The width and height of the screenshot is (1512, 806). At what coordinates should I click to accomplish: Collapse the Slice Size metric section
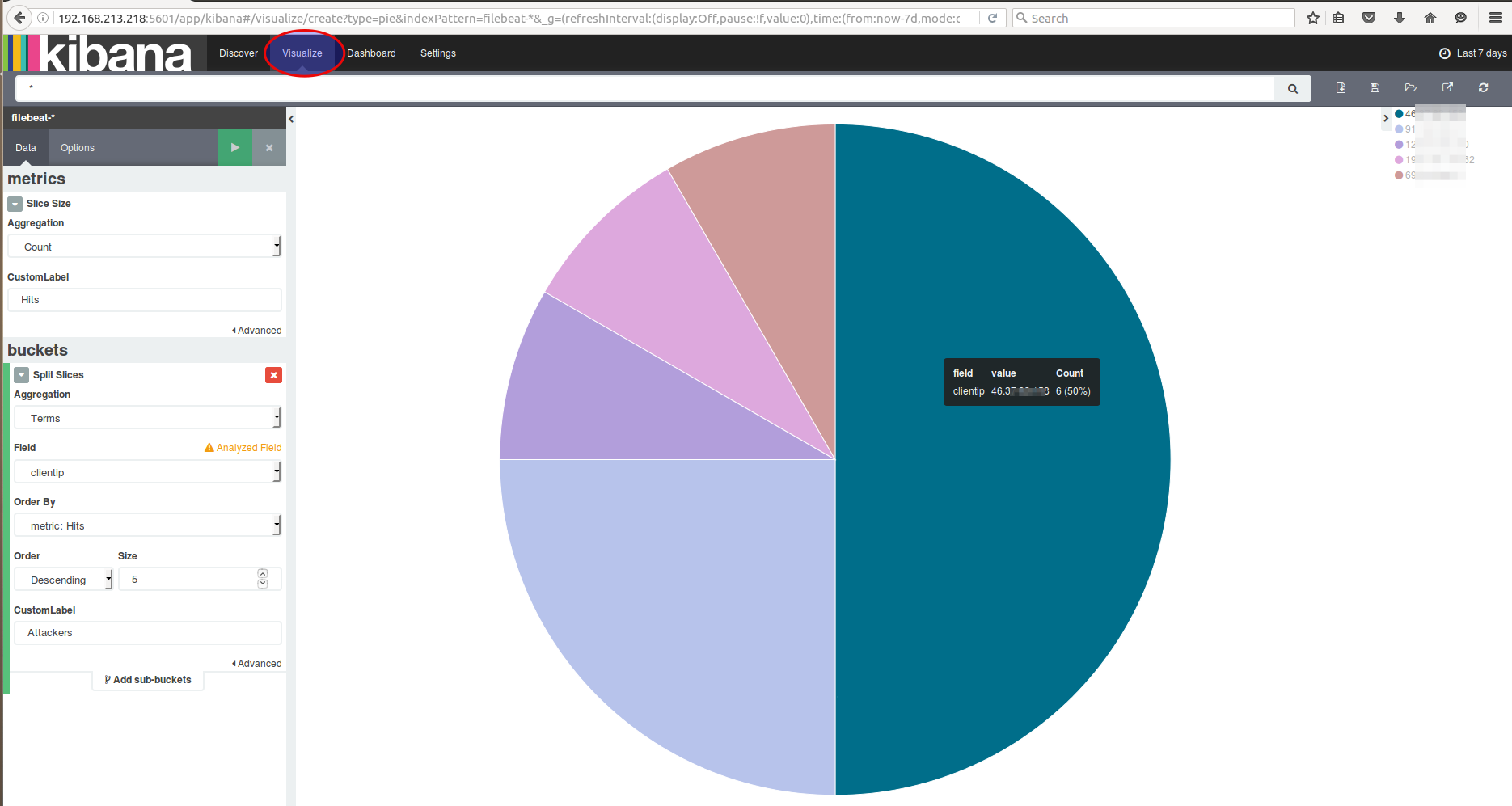(15, 204)
